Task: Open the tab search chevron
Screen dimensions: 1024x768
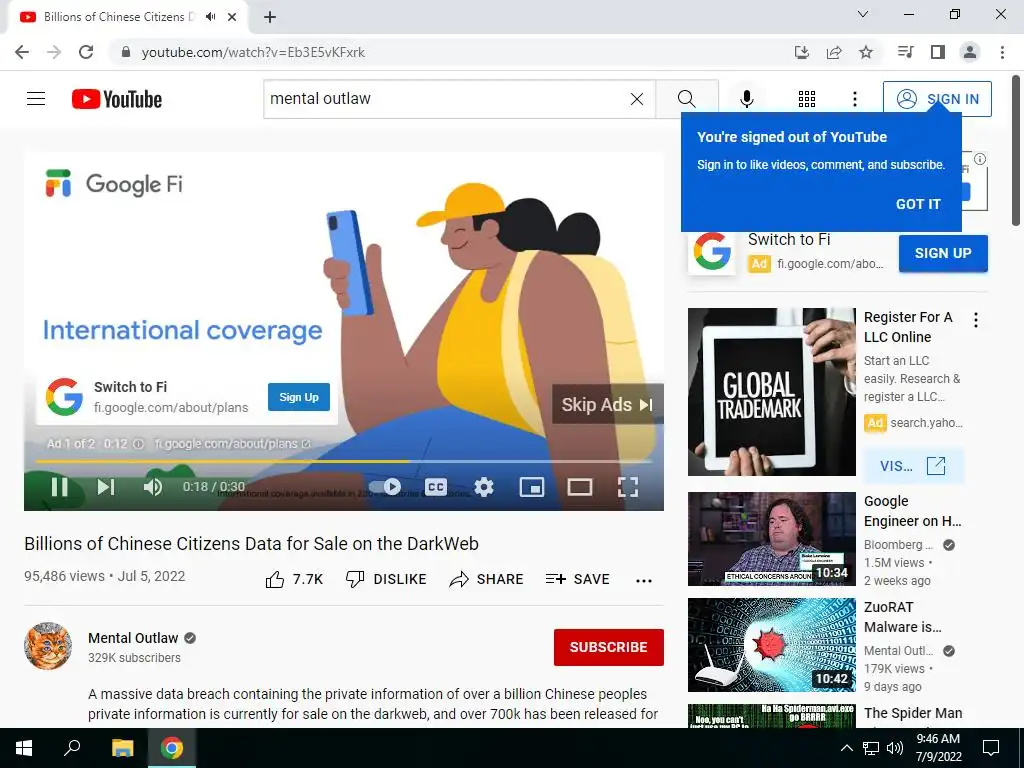Action: point(863,14)
